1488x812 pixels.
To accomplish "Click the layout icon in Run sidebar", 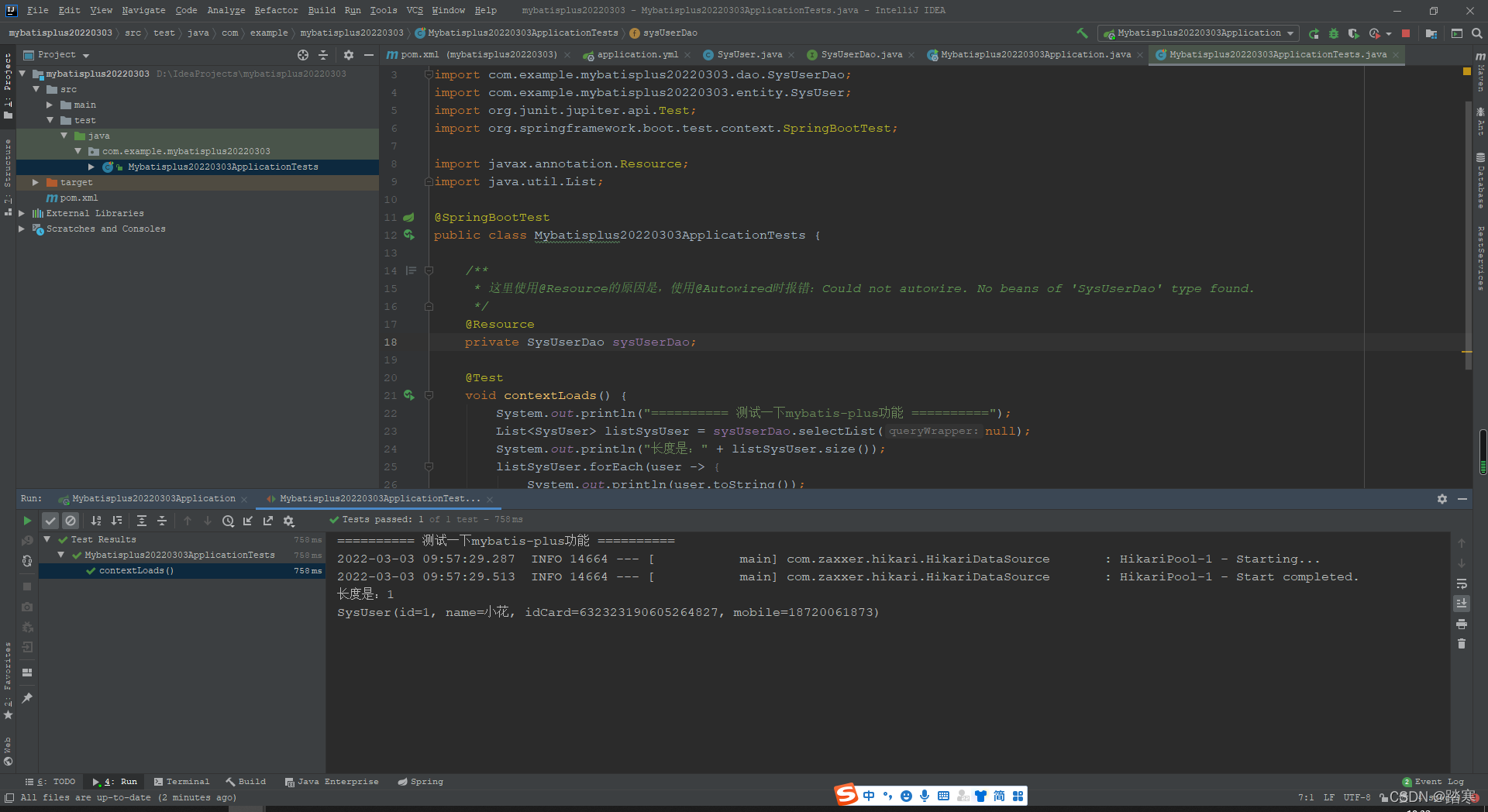I will pos(27,673).
